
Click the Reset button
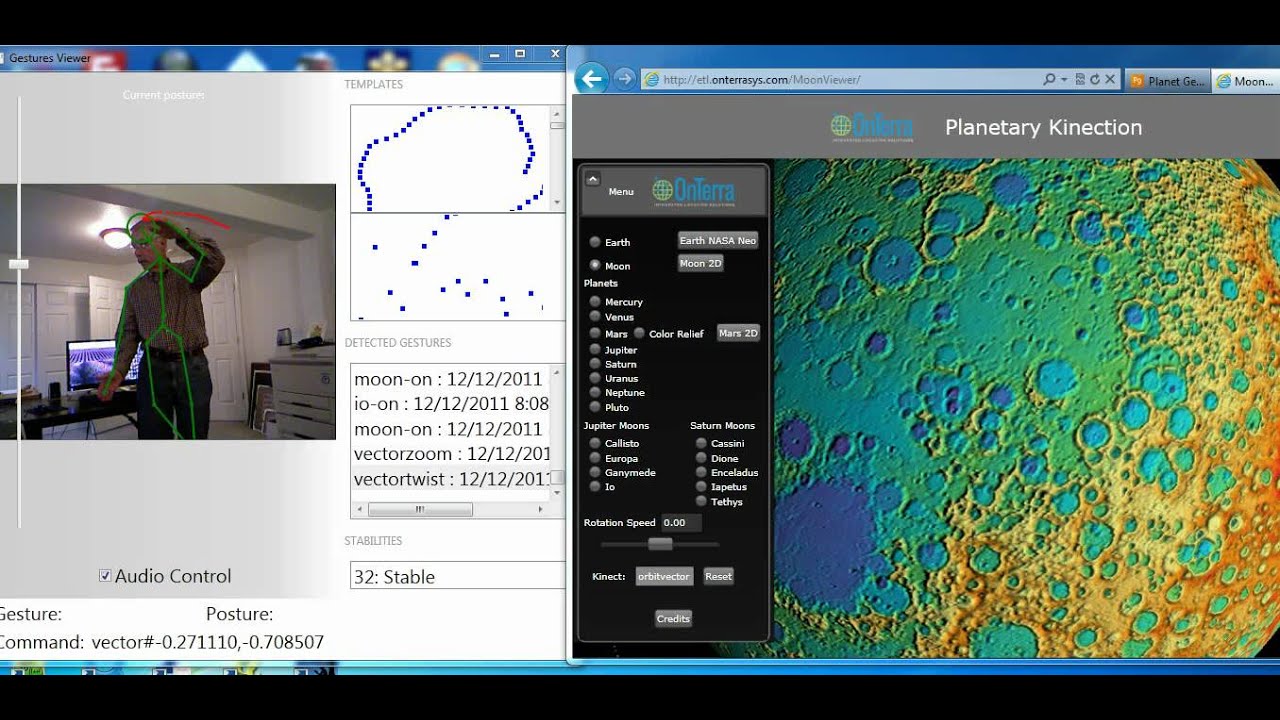718,577
